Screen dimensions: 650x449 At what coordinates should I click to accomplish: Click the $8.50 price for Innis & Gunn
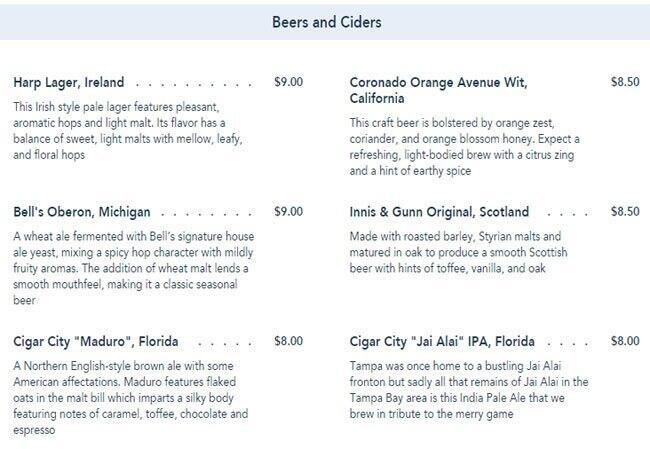coord(624,211)
